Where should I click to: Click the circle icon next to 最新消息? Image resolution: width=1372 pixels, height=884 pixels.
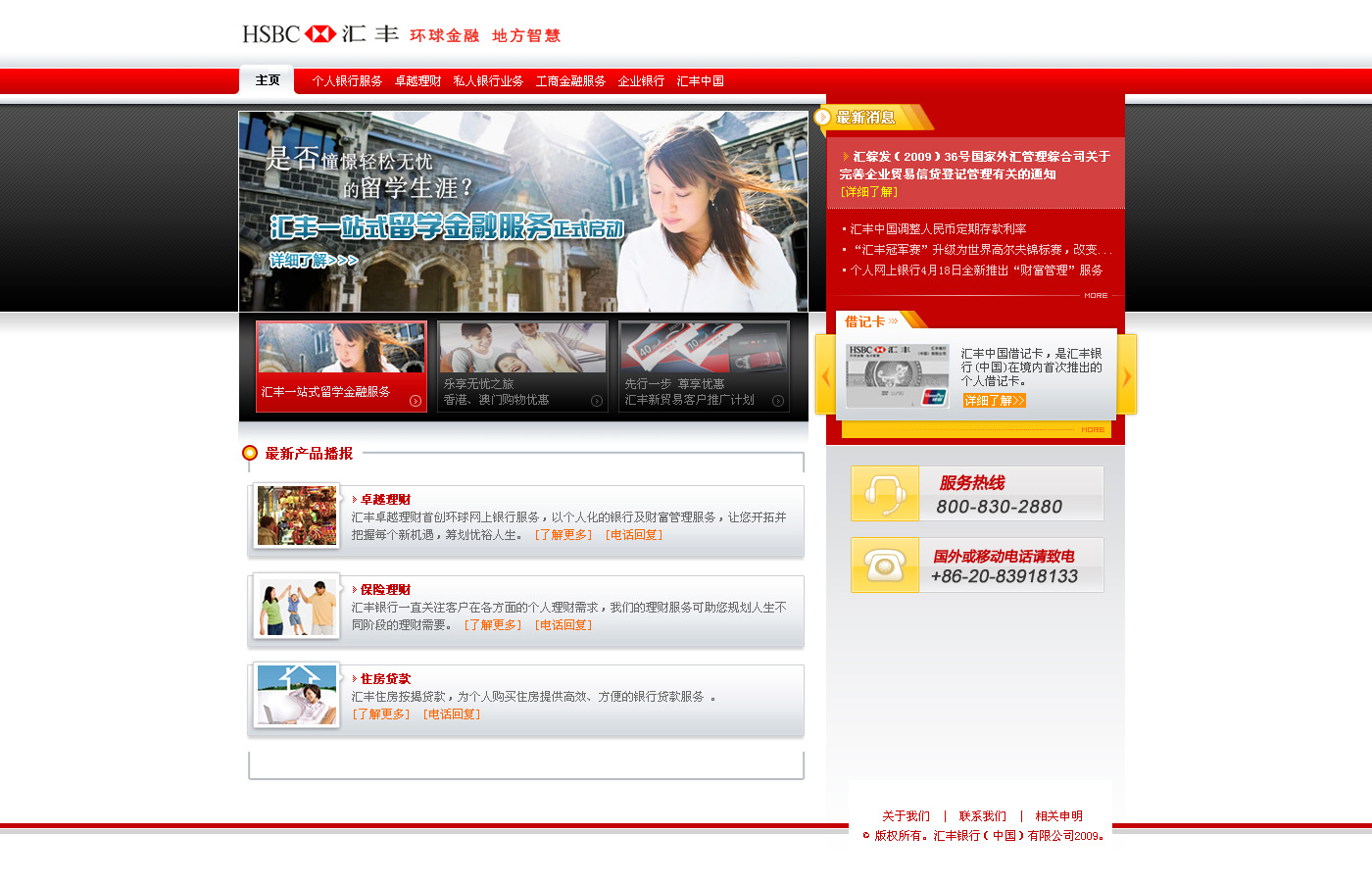pos(823,118)
